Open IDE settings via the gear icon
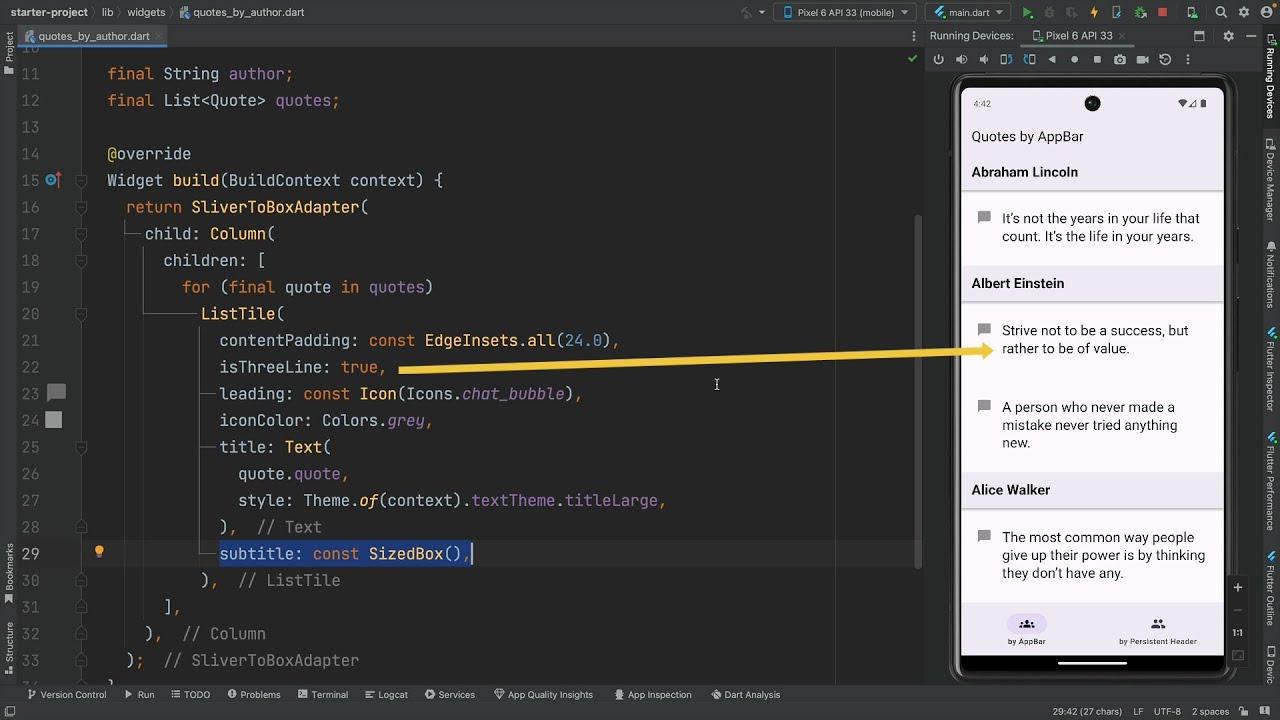Viewport: 1280px width, 720px height. [x=1243, y=12]
